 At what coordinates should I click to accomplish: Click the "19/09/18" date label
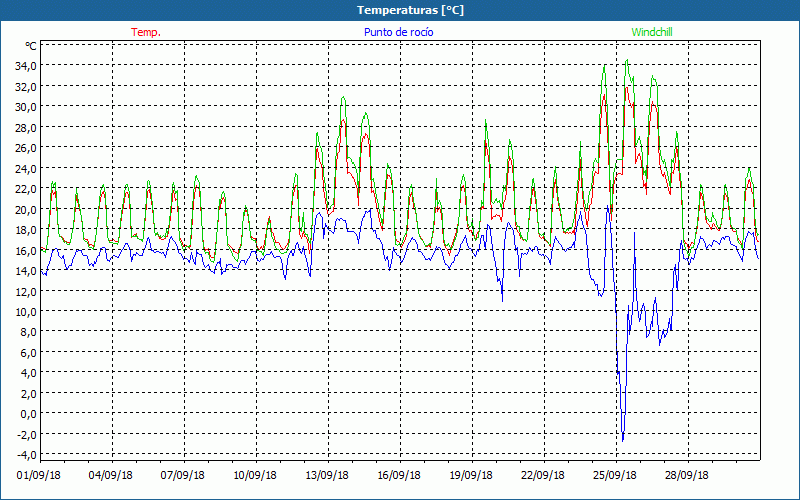pos(471,475)
